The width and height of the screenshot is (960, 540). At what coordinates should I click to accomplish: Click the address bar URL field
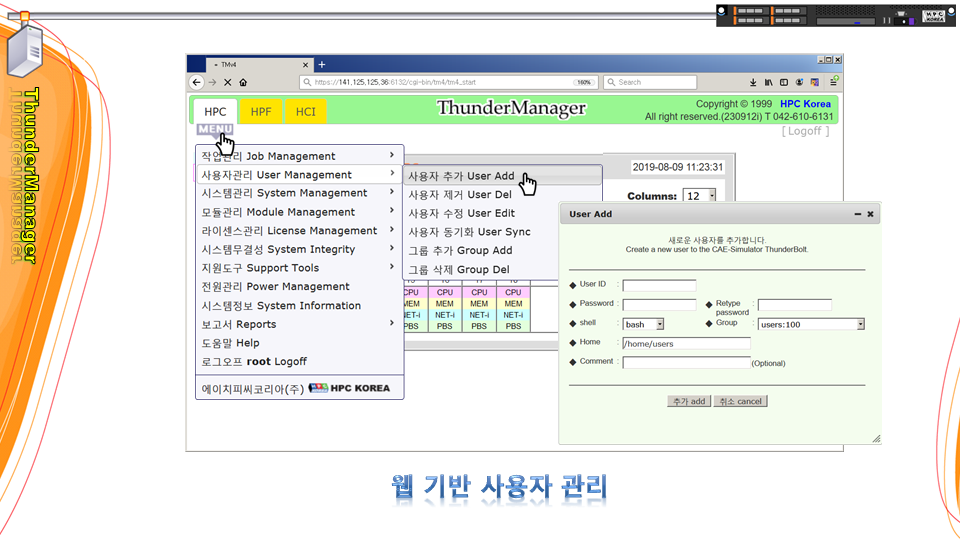coord(449,82)
